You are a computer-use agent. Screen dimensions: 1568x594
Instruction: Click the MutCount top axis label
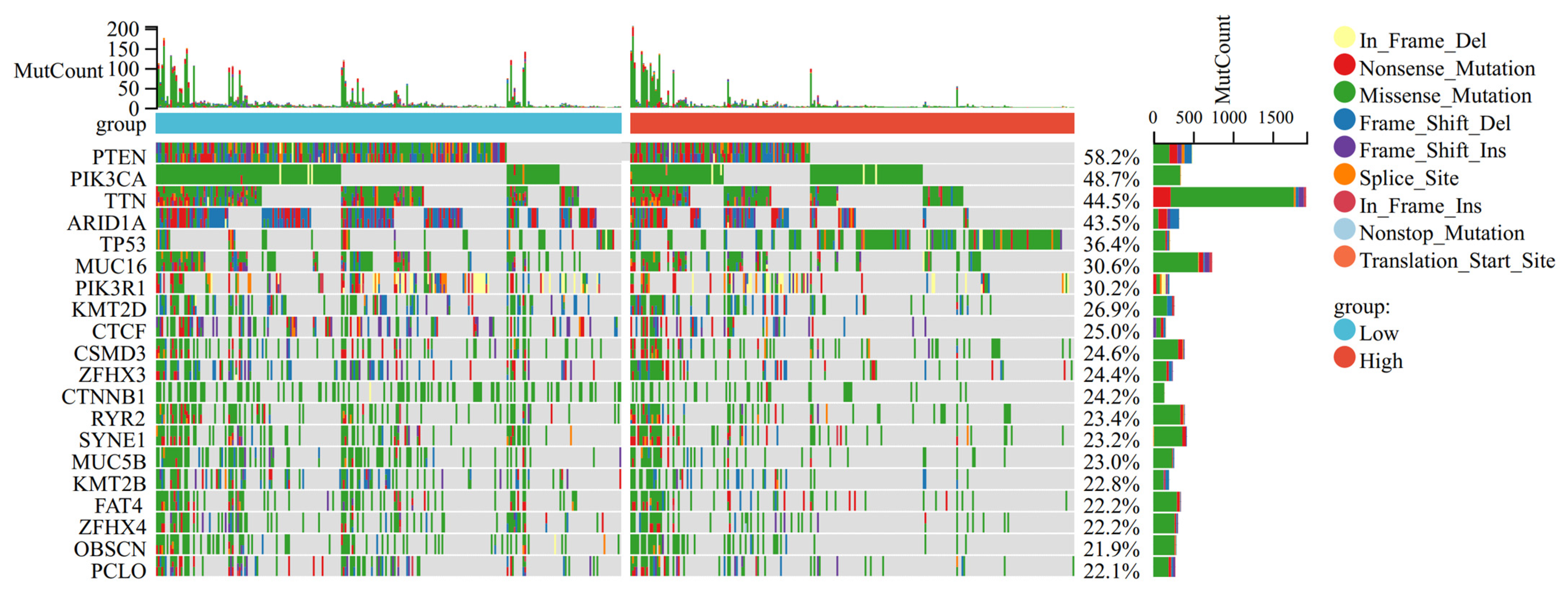click(59, 71)
